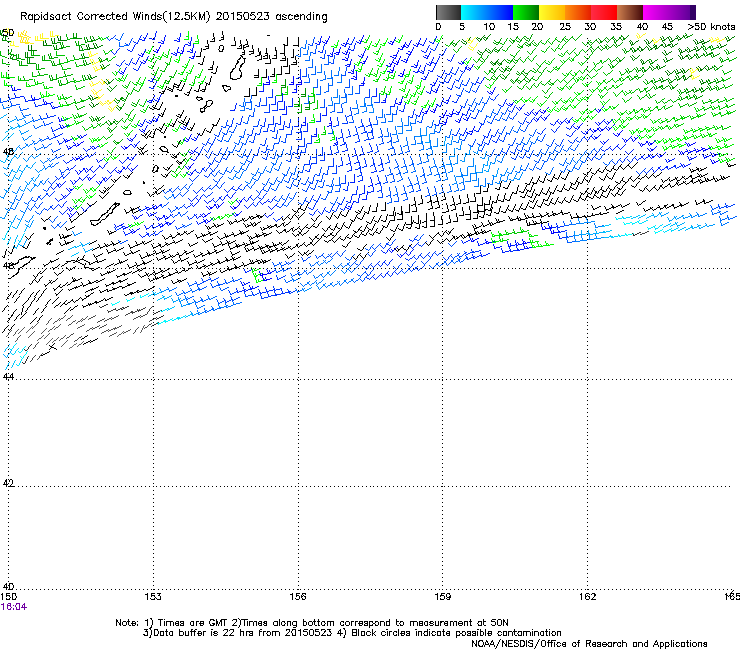Click the orange 25-30 knots legend segment
The height and width of the screenshot is (650, 740).
(578, 12)
